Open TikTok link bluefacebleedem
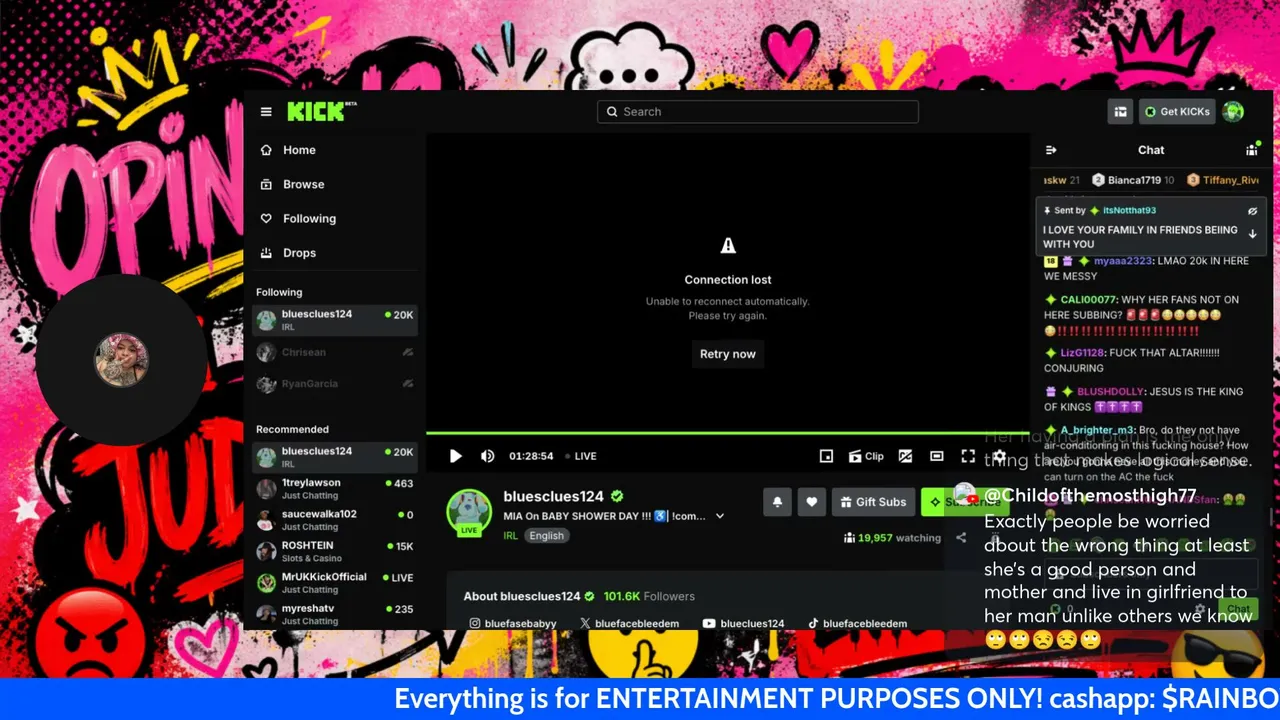Image resolution: width=1280 pixels, height=720 pixels. (857, 624)
